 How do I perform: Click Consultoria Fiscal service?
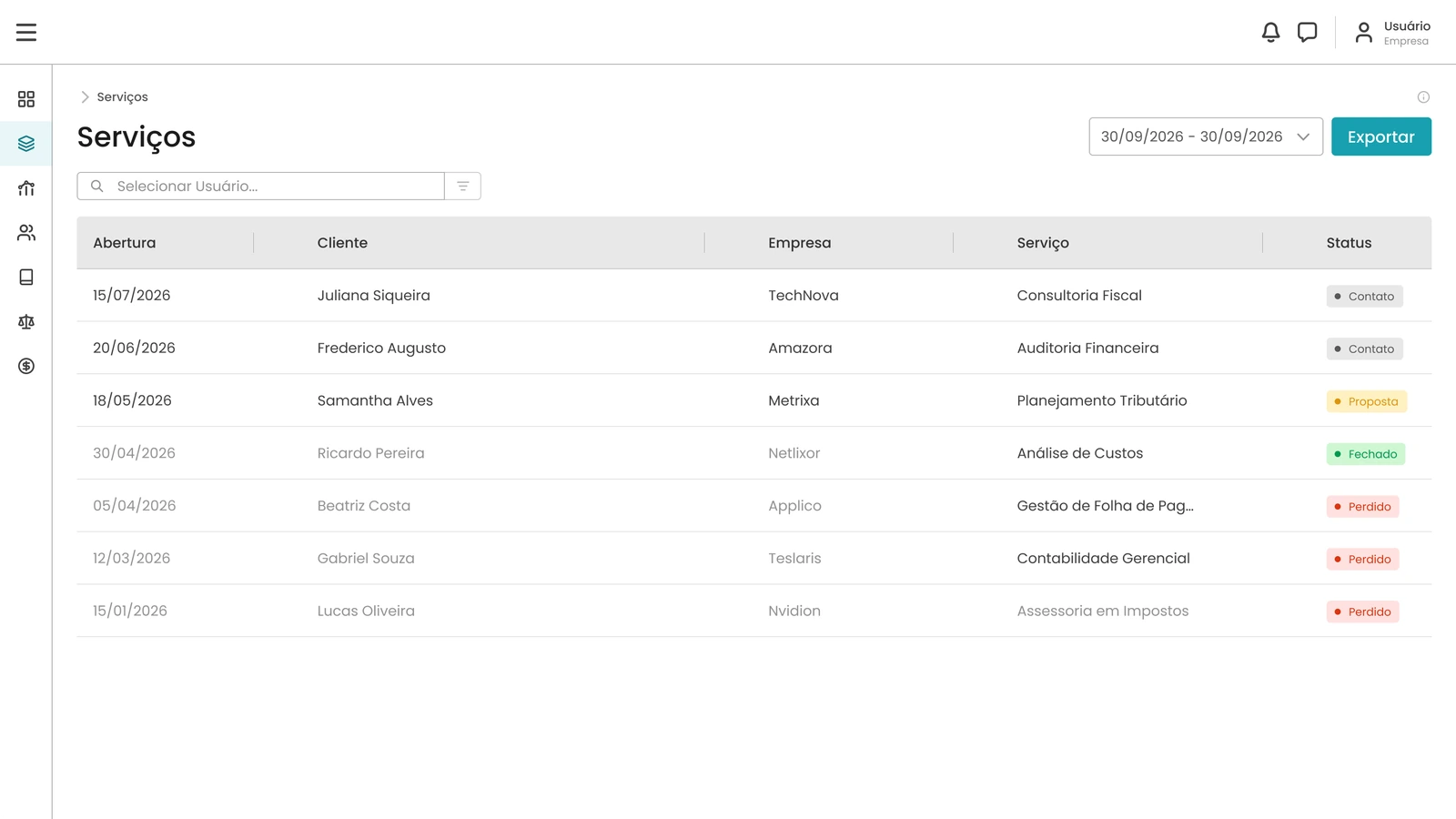click(x=1079, y=295)
